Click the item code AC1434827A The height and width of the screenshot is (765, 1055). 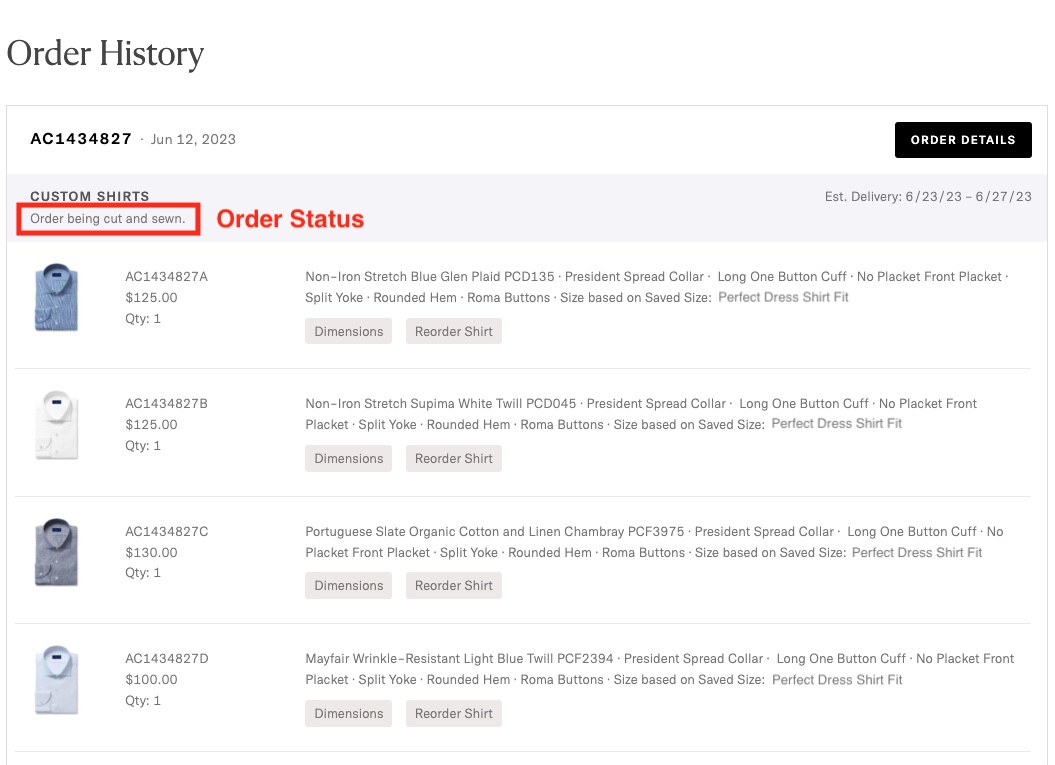(166, 276)
